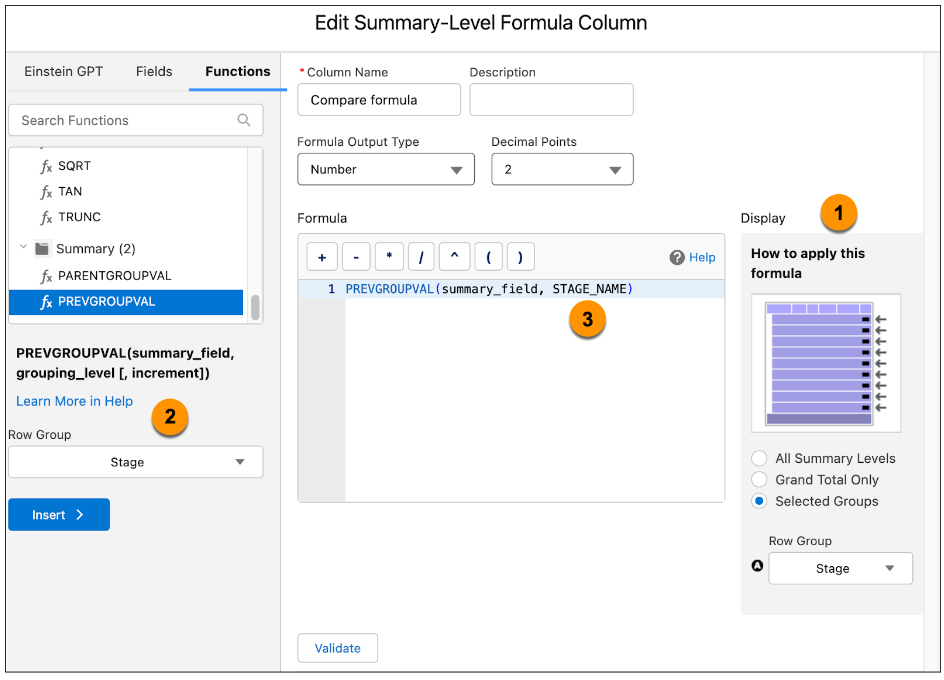Choose Grand Total Only option
Image resolution: width=944 pixels, height=680 pixels.
pyautogui.click(x=759, y=479)
